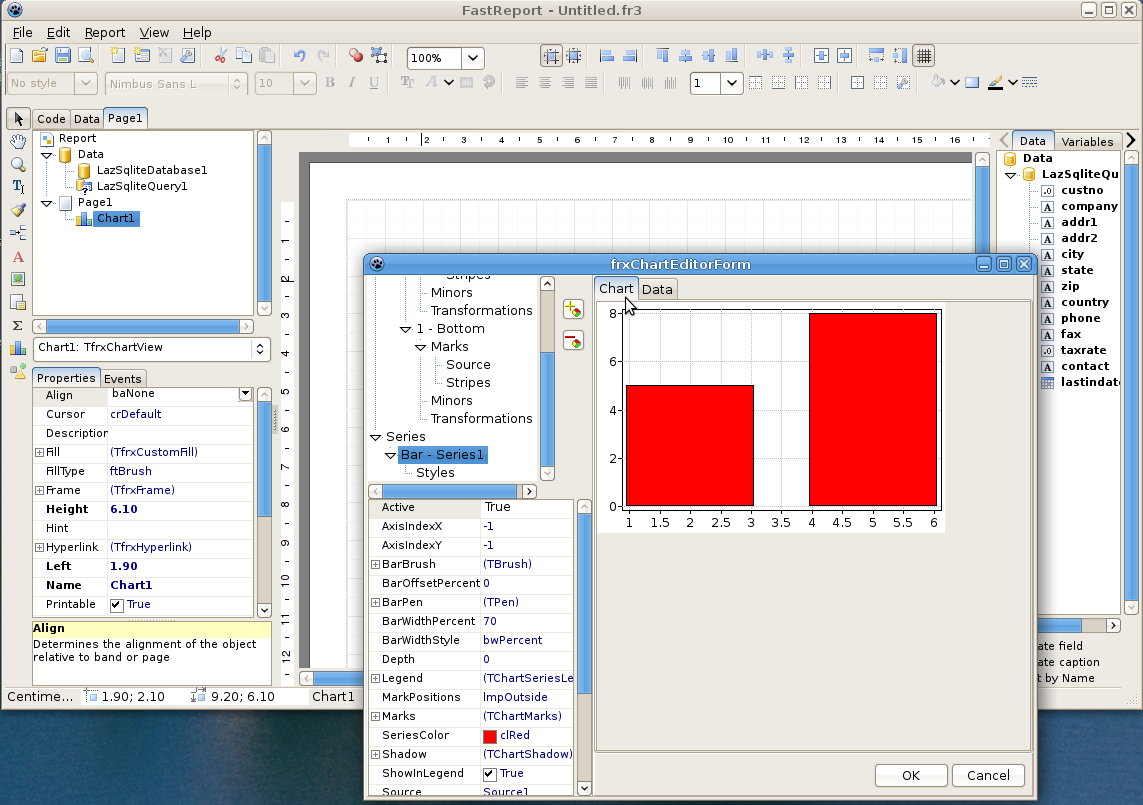The image size is (1143, 805).
Task: Collapse the 1 - Bottom axis node
Action: tap(406, 329)
